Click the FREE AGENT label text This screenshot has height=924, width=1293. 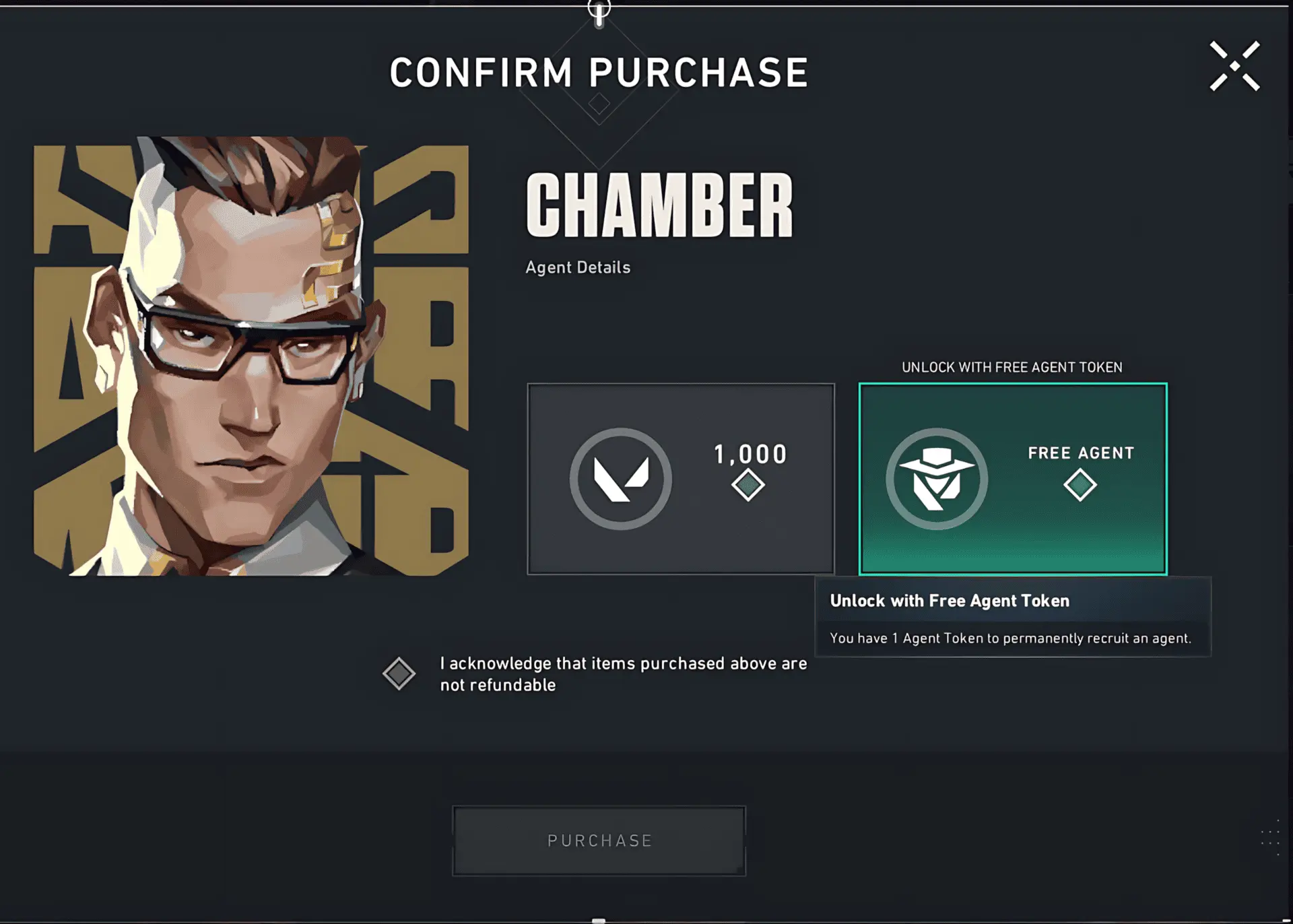tap(1081, 453)
